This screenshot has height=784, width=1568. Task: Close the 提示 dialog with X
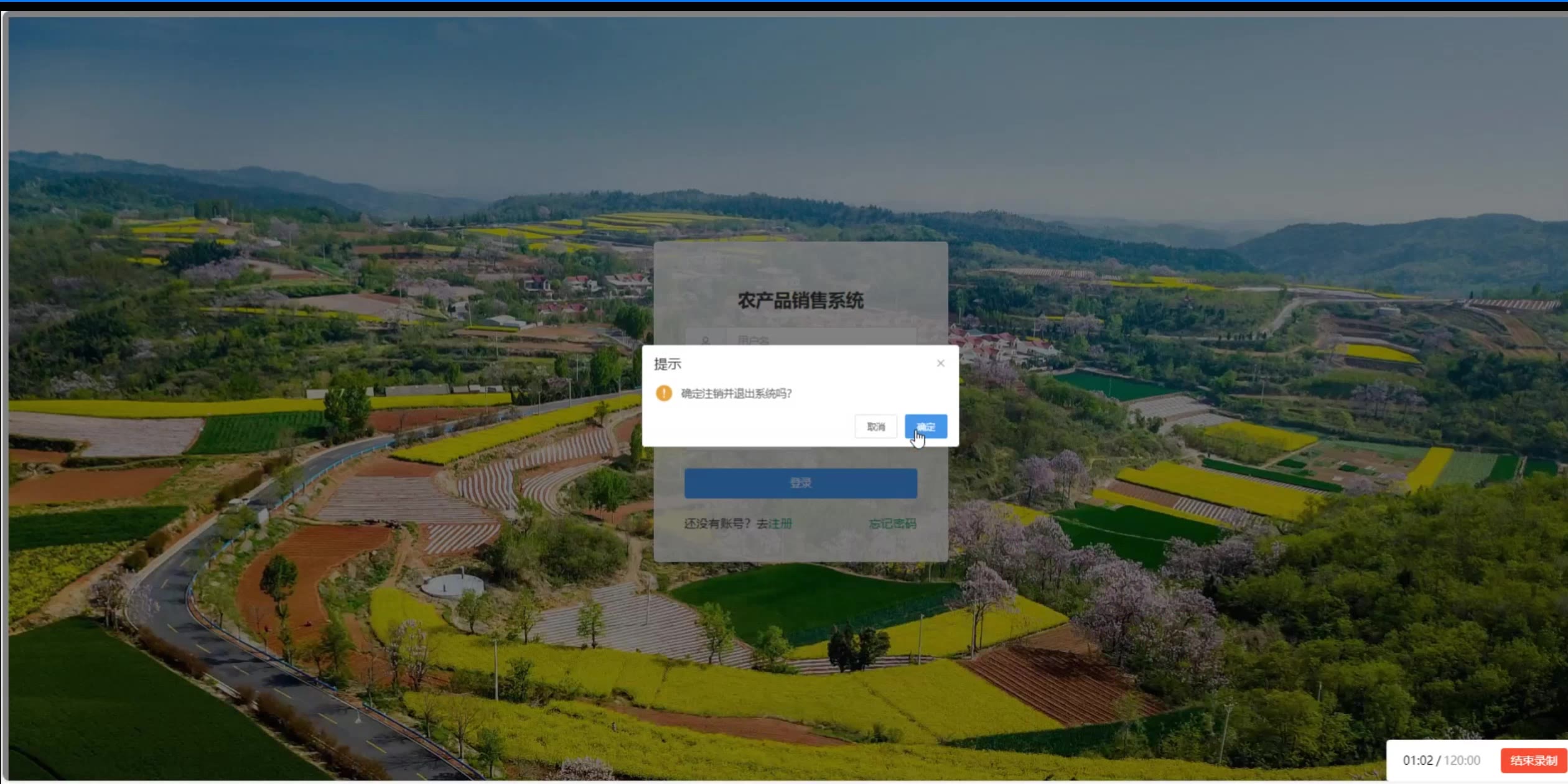point(940,363)
